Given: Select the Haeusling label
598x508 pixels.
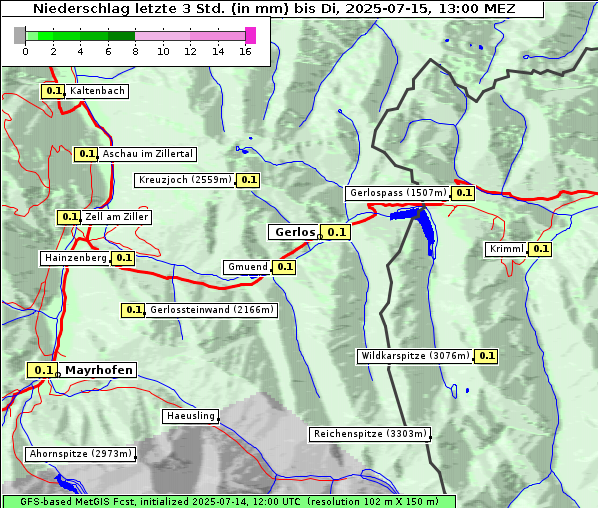Looking at the screenshot, I should pyautogui.click(x=191, y=416).
